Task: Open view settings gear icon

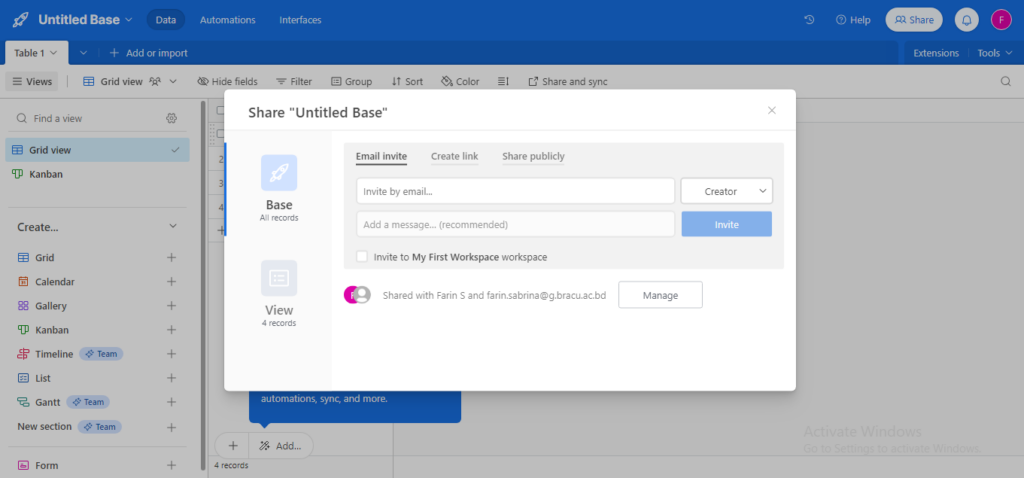Action: click(x=172, y=118)
